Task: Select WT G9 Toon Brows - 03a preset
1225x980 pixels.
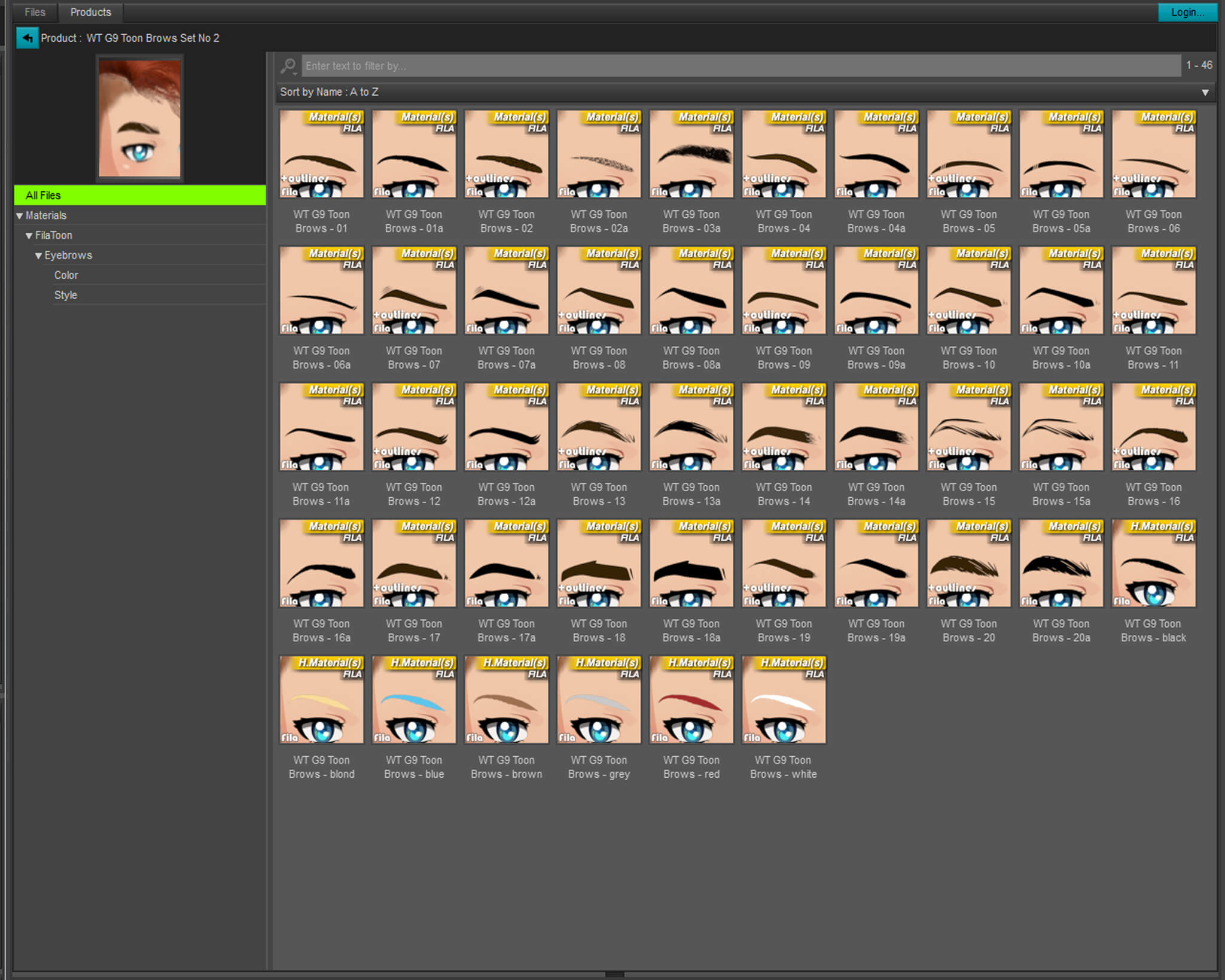Action: (x=691, y=154)
